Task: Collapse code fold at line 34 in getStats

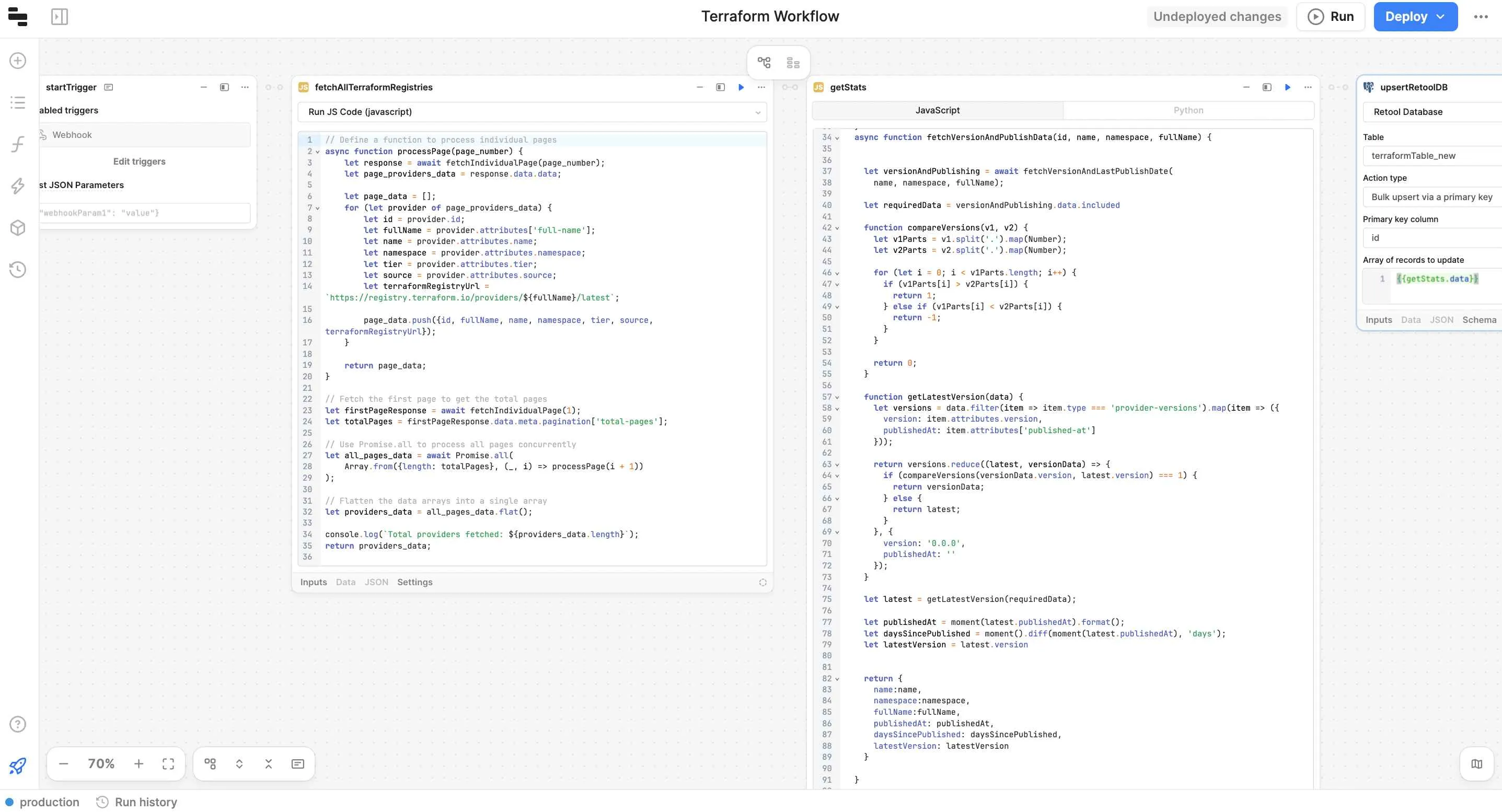Action: (x=837, y=138)
